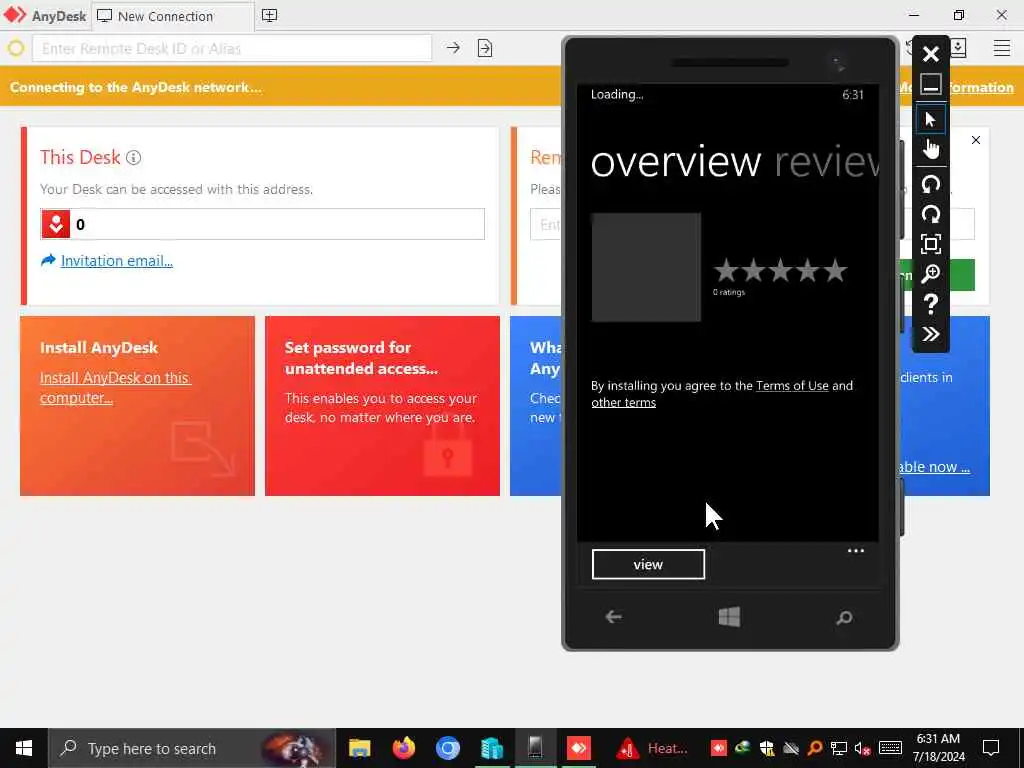This screenshot has height=768, width=1024.
Task: Click the taskbar search box
Action: tap(191, 748)
